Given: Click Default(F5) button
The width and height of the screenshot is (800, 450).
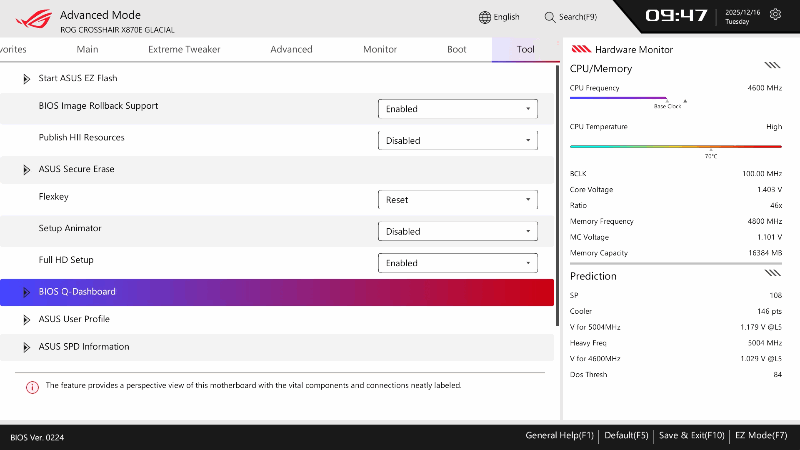Looking at the screenshot, I should click(x=626, y=436).
